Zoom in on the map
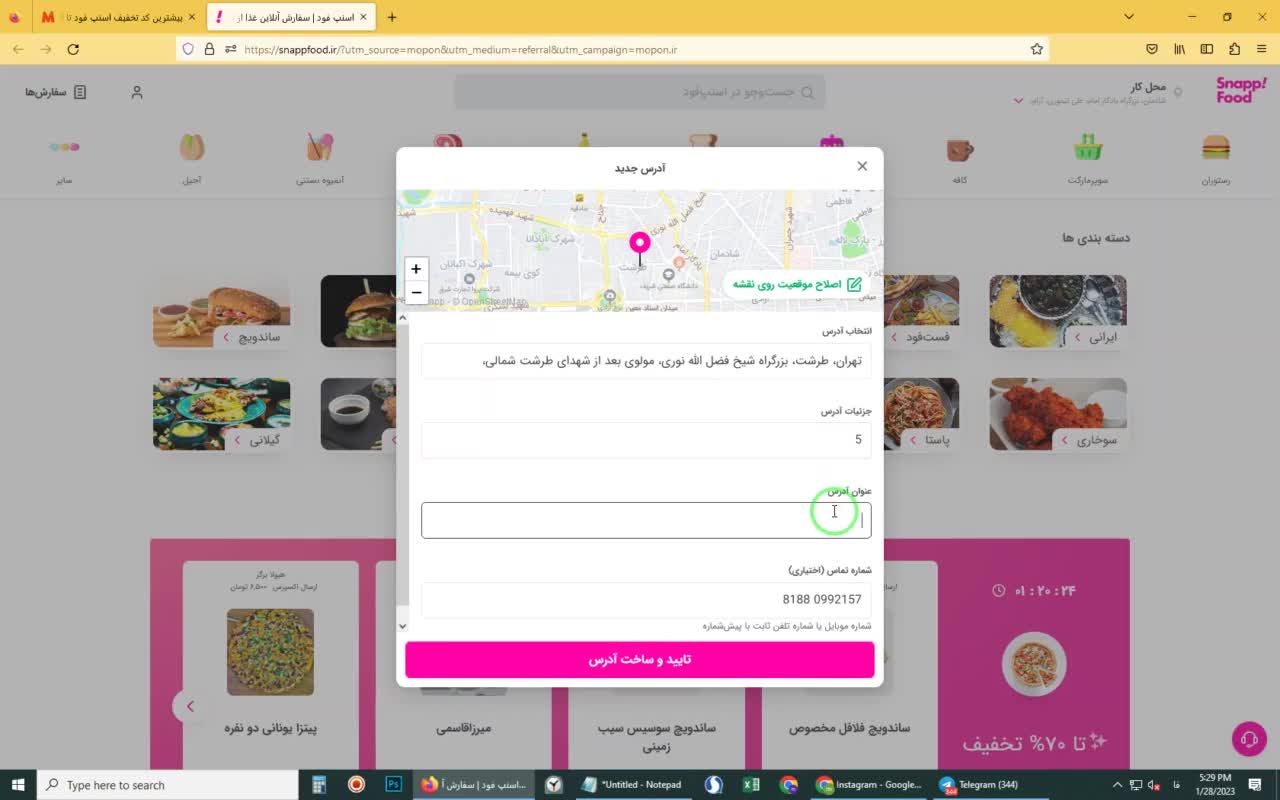The width and height of the screenshot is (1280, 800). coord(416,269)
